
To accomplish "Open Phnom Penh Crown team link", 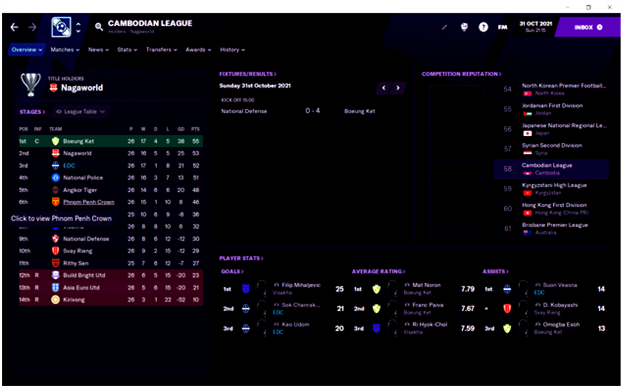I will tap(89, 202).
